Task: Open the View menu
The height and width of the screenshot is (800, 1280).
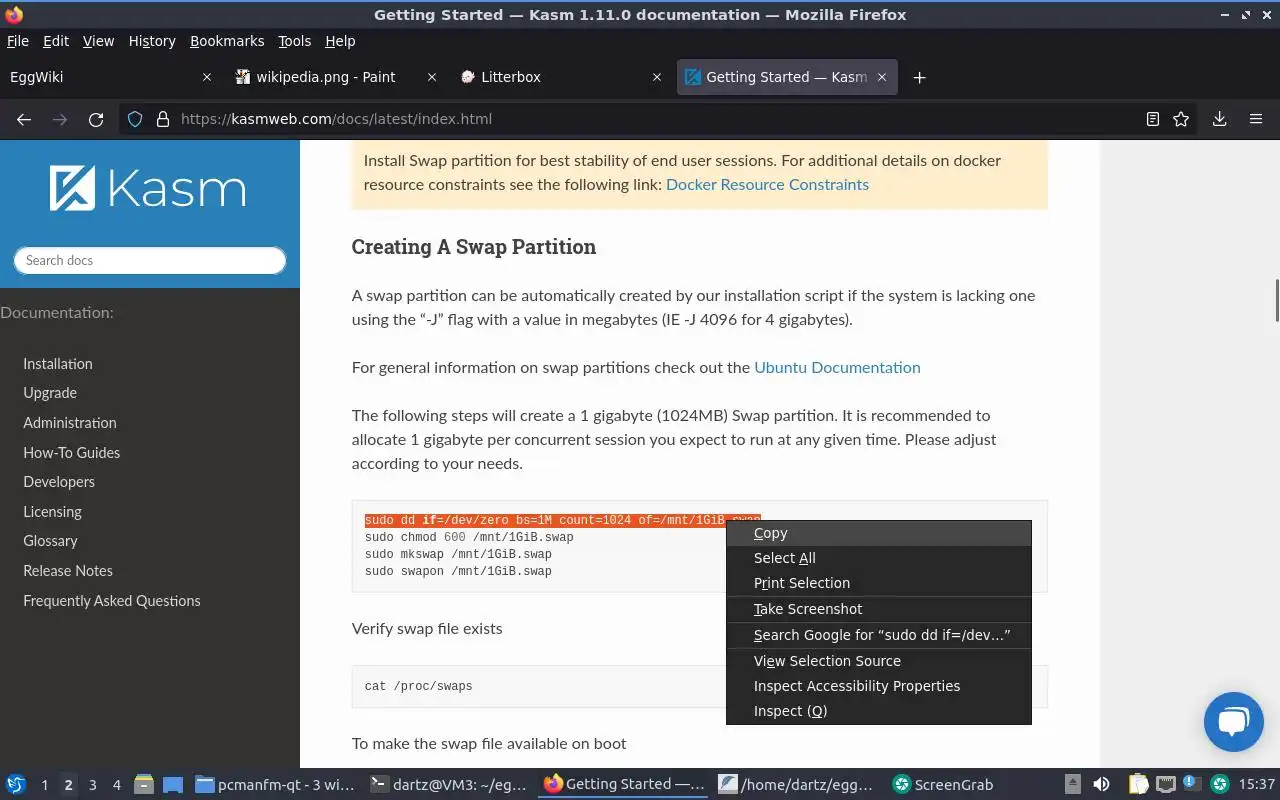Action: [x=98, y=41]
